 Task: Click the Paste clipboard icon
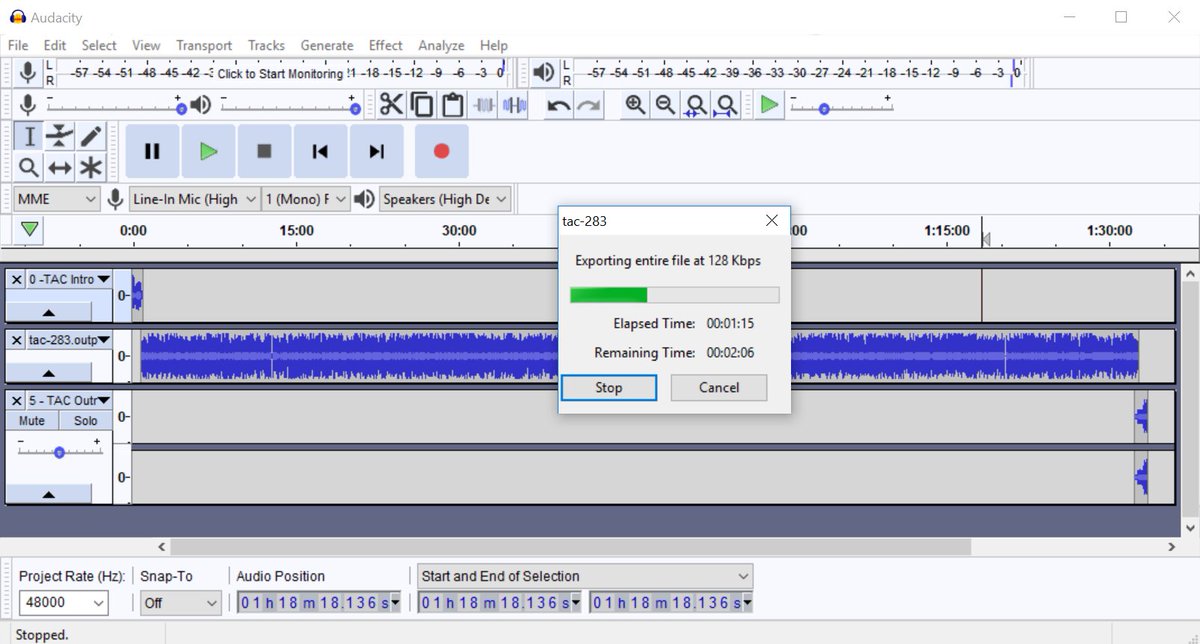click(x=453, y=104)
